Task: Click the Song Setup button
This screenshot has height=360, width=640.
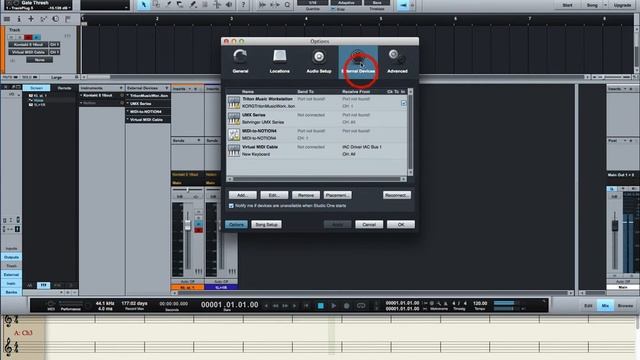Action: click(266, 224)
